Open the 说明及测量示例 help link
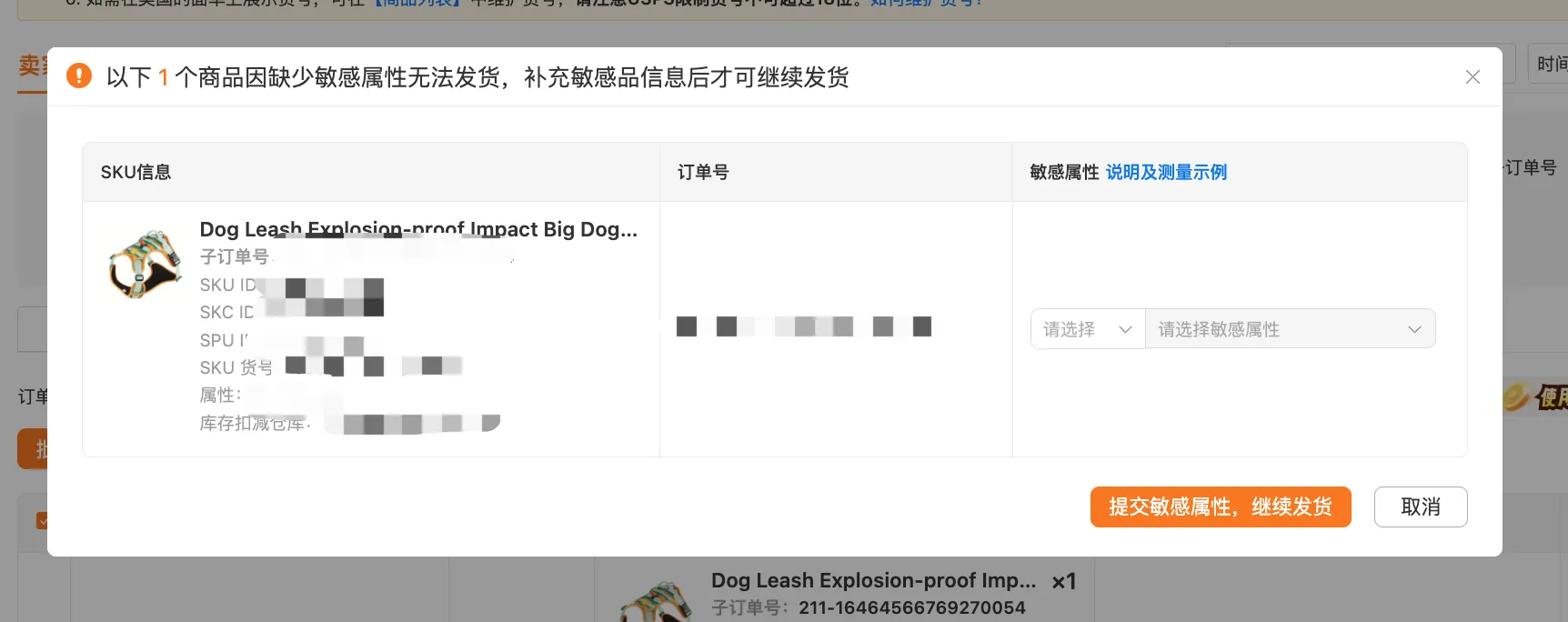Screen dimensions: 1568x622 (x=1166, y=172)
